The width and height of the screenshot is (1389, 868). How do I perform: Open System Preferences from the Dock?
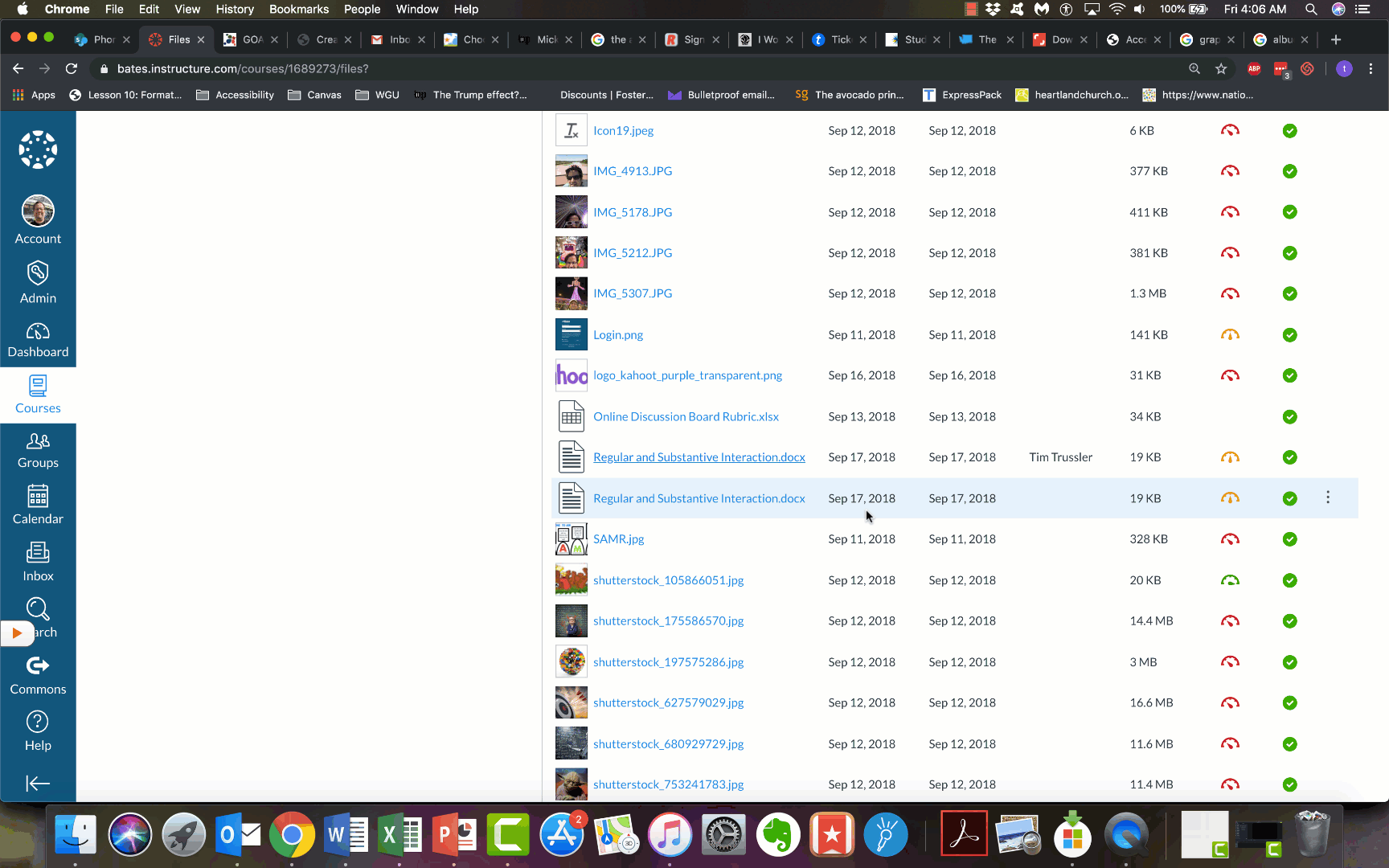click(723, 836)
